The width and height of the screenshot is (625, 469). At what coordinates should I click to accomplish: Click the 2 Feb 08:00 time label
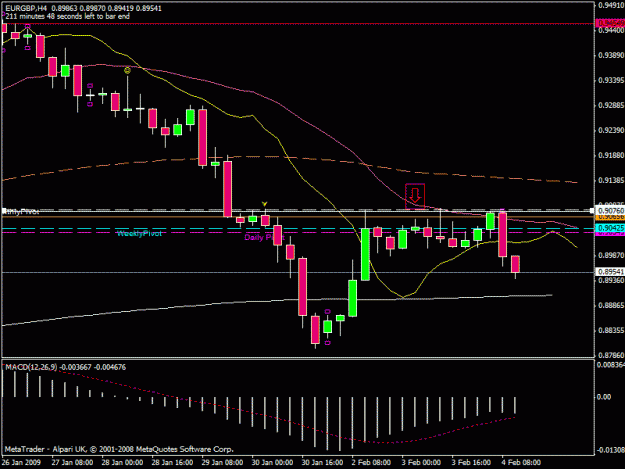pyautogui.click(x=371, y=463)
